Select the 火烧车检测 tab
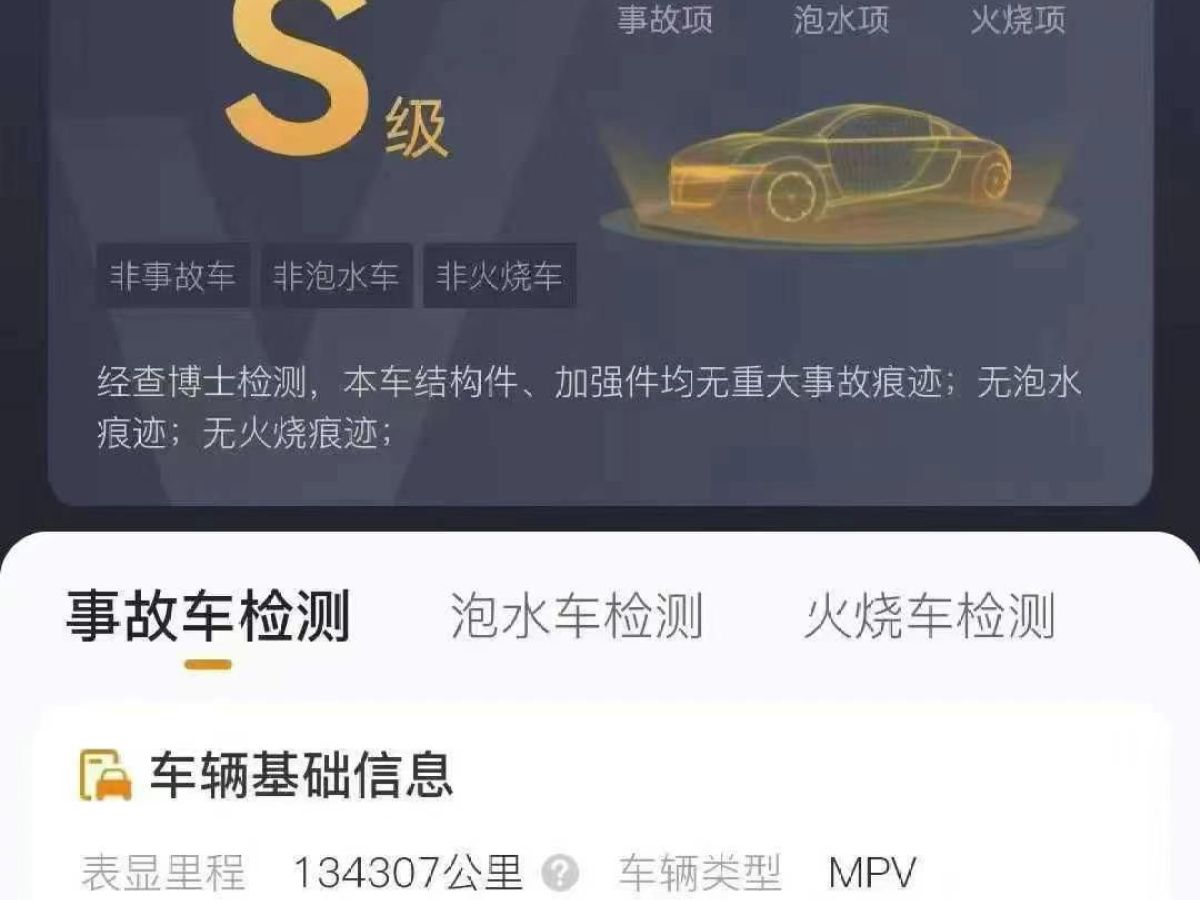This screenshot has width=1200, height=900. pyautogui.click(x=930, y=615)
